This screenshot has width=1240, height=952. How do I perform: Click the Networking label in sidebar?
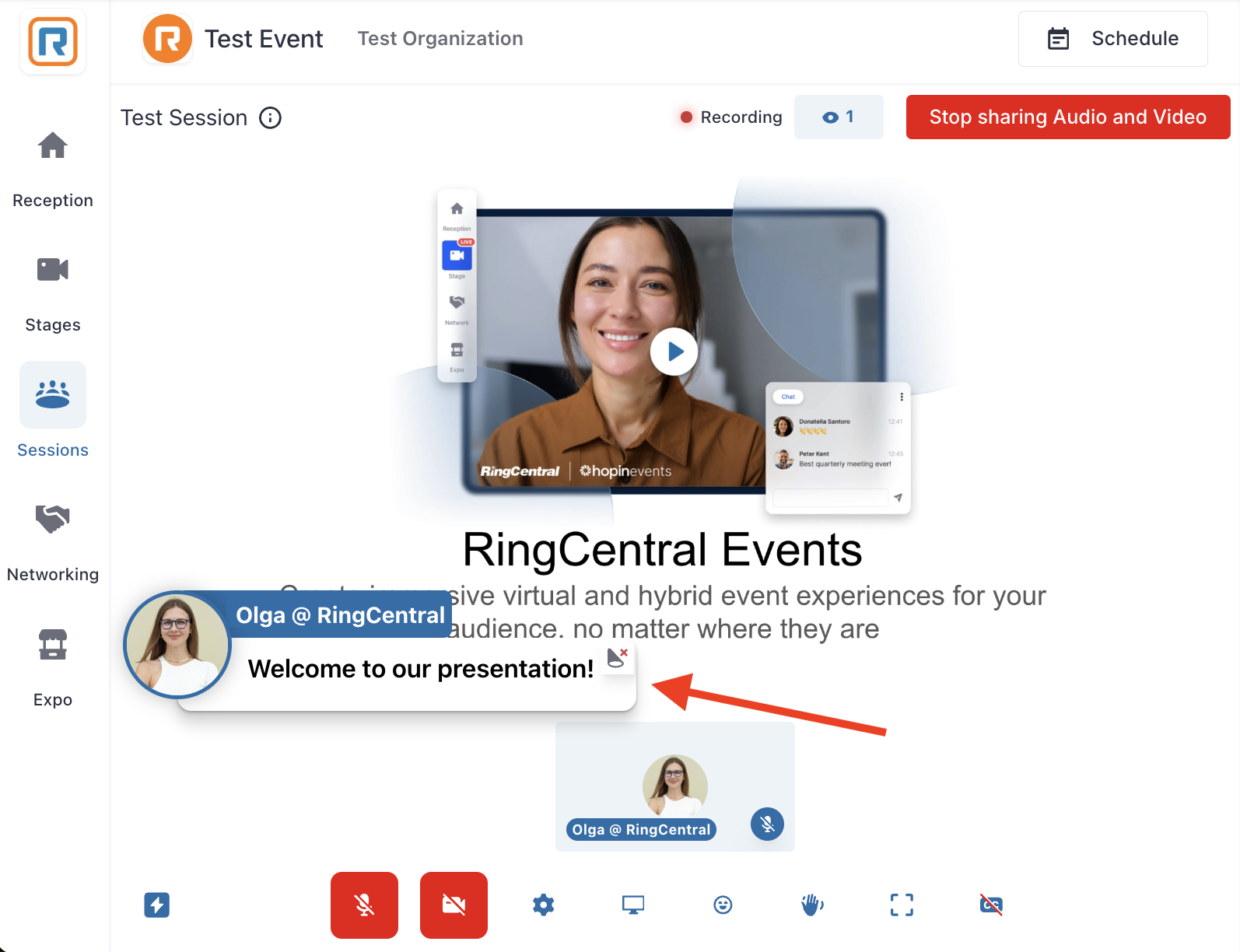[x=53, y=574]
